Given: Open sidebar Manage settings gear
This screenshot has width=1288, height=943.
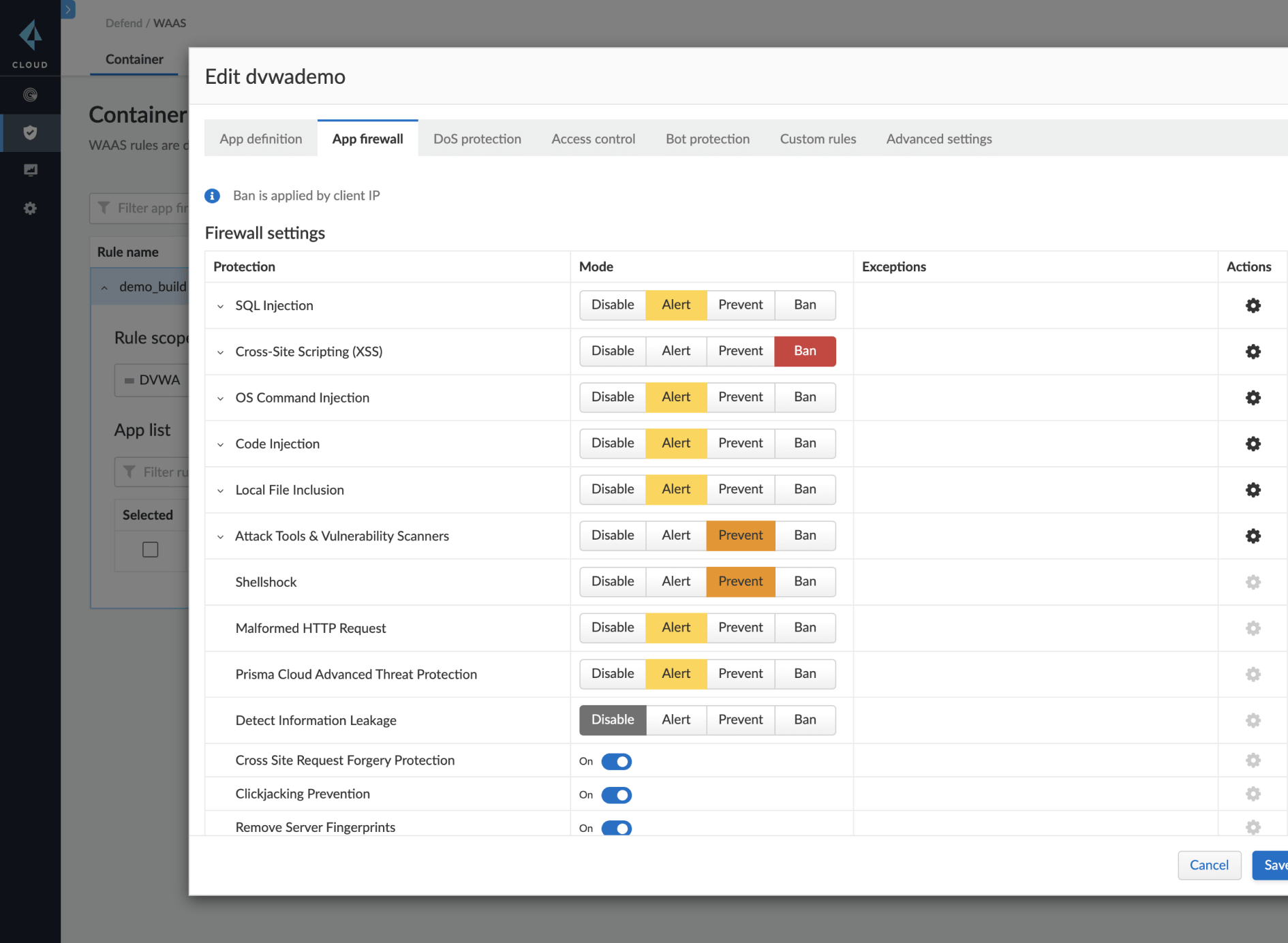Looking at the screenshot, I should click(x=30, y=208).
